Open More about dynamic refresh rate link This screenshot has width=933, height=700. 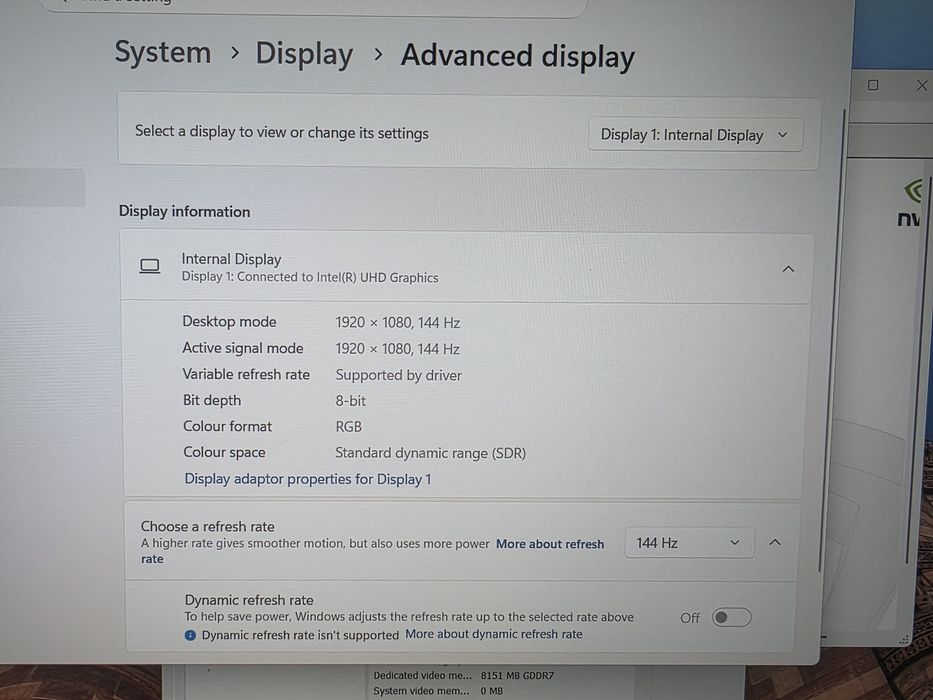[x=494, y=634]
